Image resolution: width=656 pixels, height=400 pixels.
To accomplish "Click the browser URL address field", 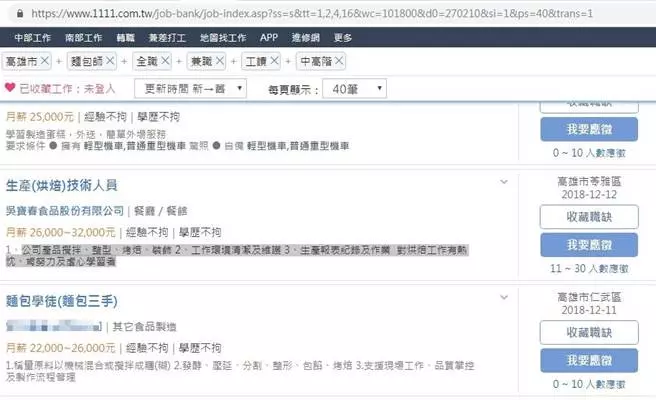I will tap(312, 13).
